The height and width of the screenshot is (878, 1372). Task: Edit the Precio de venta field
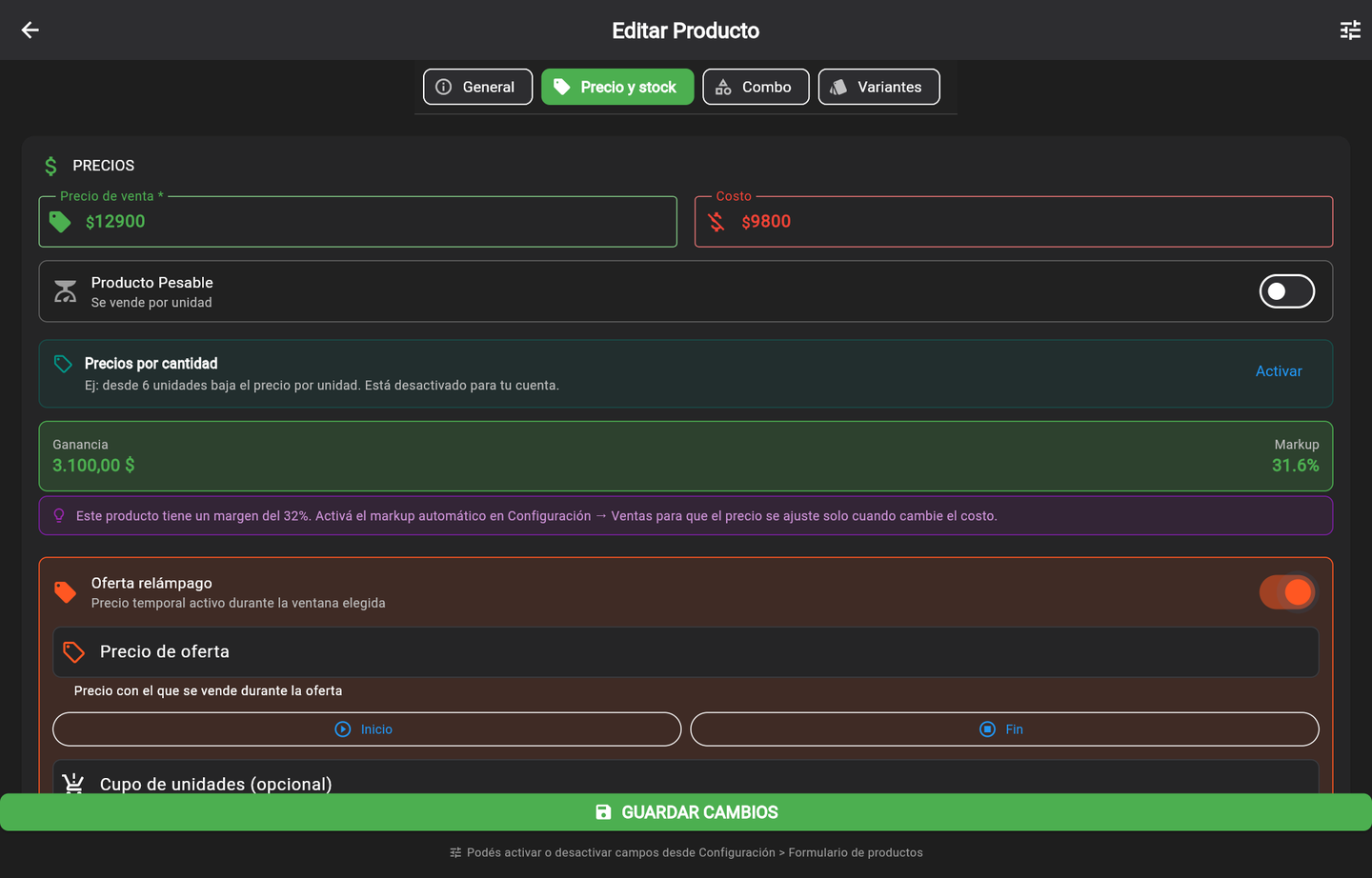click(x=357, y=222)
